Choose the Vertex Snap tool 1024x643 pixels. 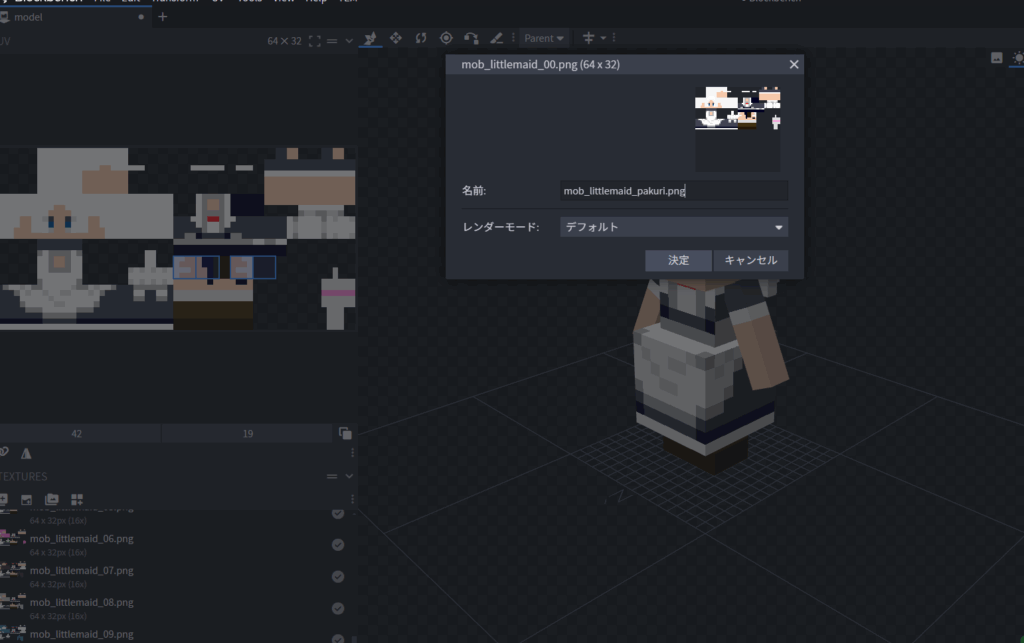[471, 38]
